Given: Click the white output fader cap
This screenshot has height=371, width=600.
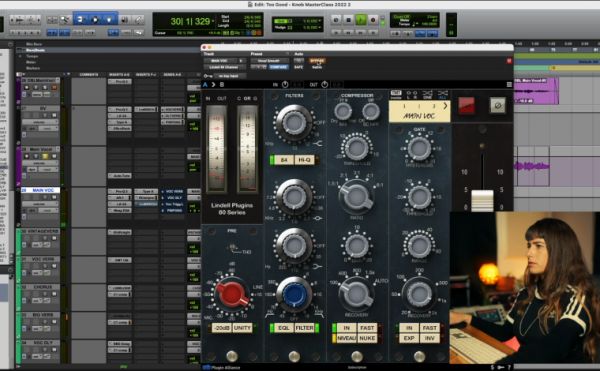Looking at the screenshot, I should point(482,200).
